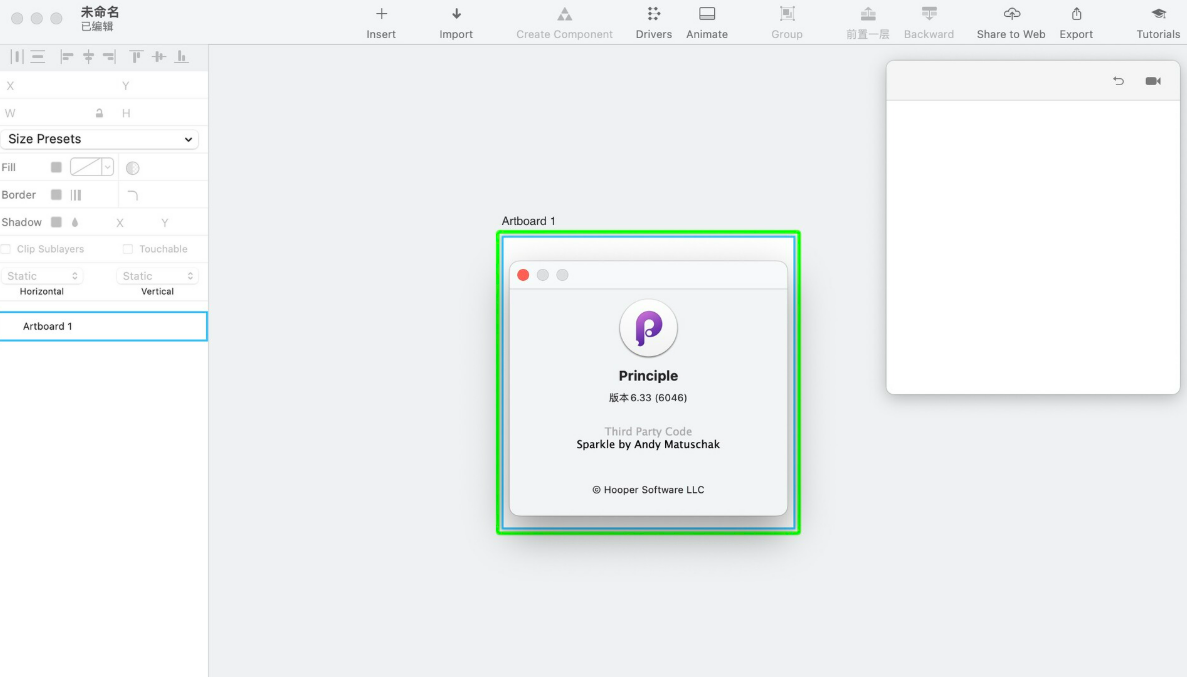Image resolution: width=1187 pixels, height=677 pixels.
Task: Click the lock icon between W and H
Action: pos(99,114)
